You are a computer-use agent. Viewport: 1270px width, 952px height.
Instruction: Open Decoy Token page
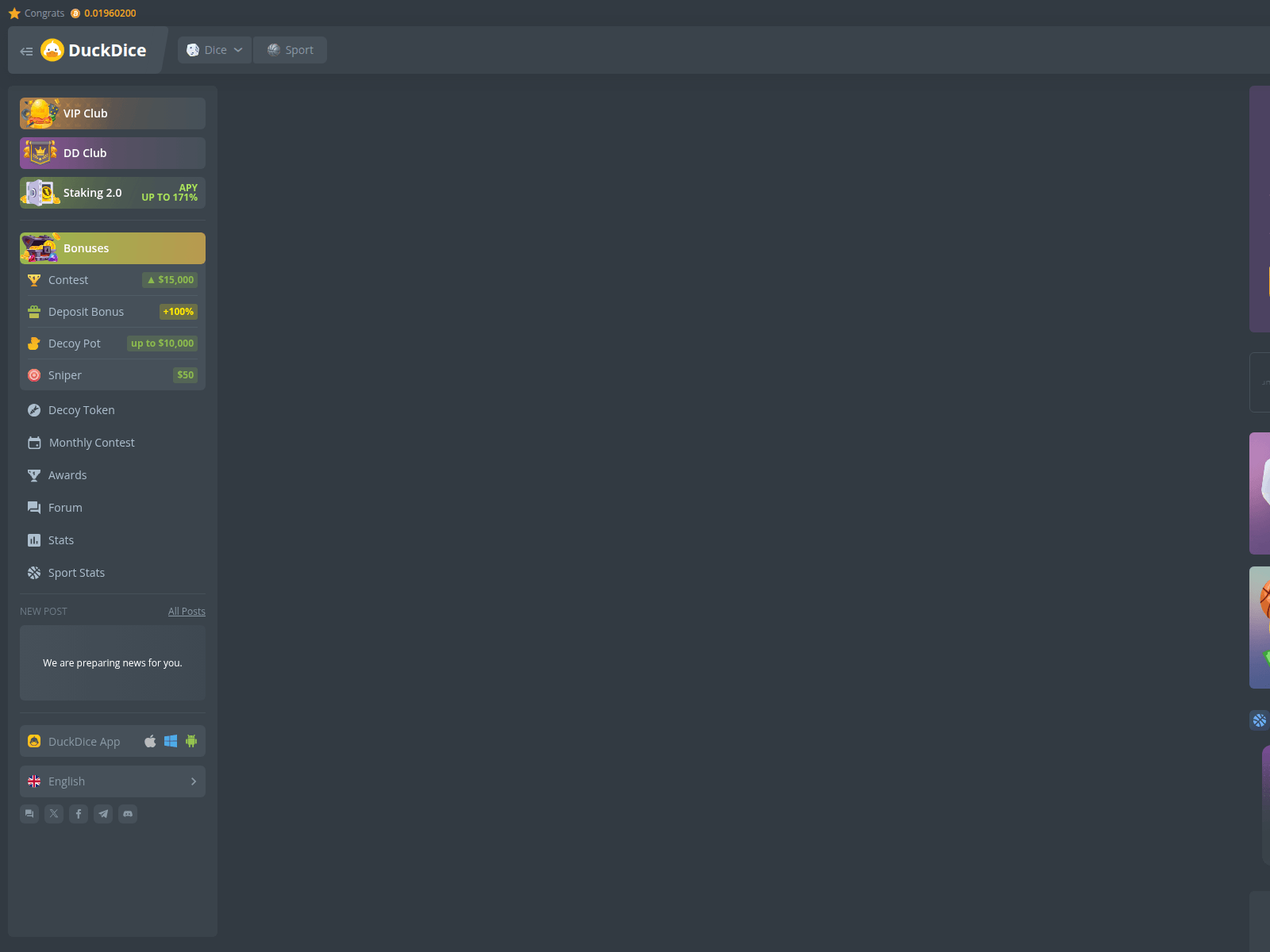[113, 410]
